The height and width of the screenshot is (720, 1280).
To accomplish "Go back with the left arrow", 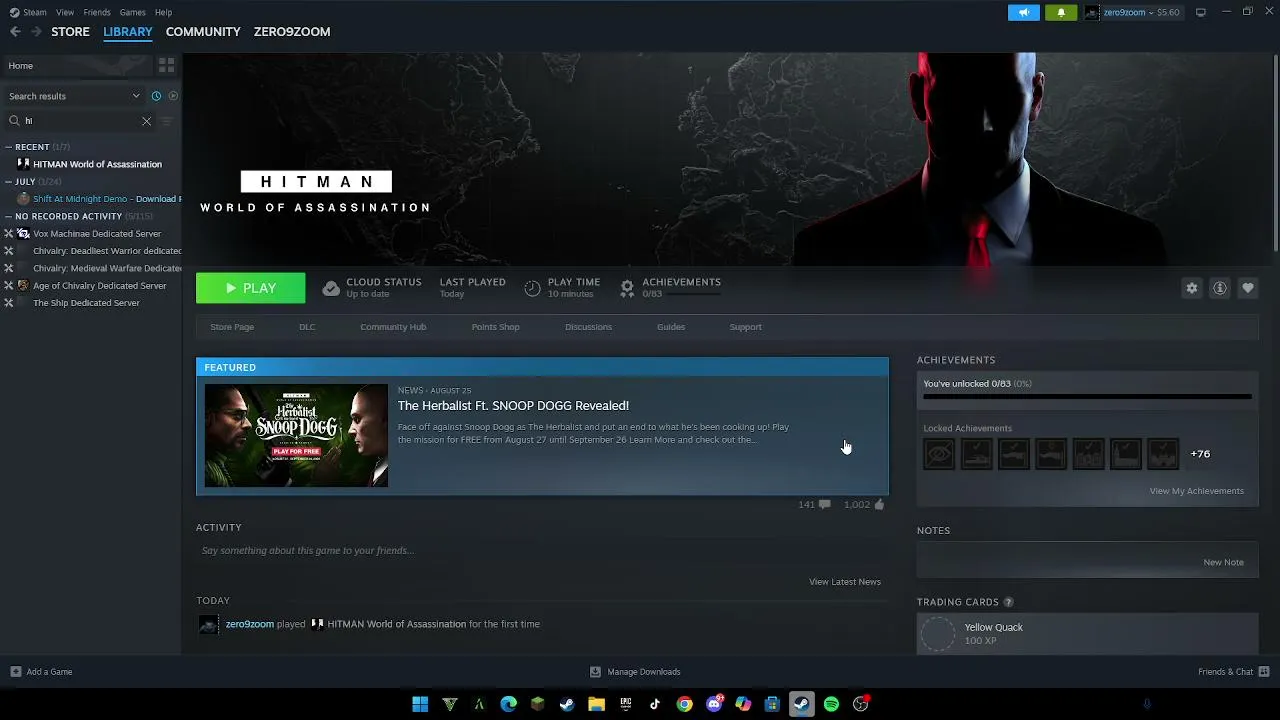I will (15, 32).
